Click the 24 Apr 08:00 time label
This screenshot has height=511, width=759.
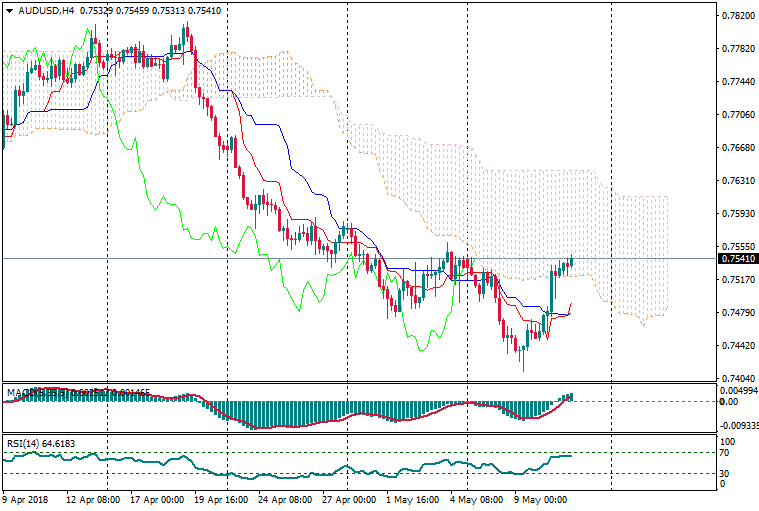tap(283, 498)
